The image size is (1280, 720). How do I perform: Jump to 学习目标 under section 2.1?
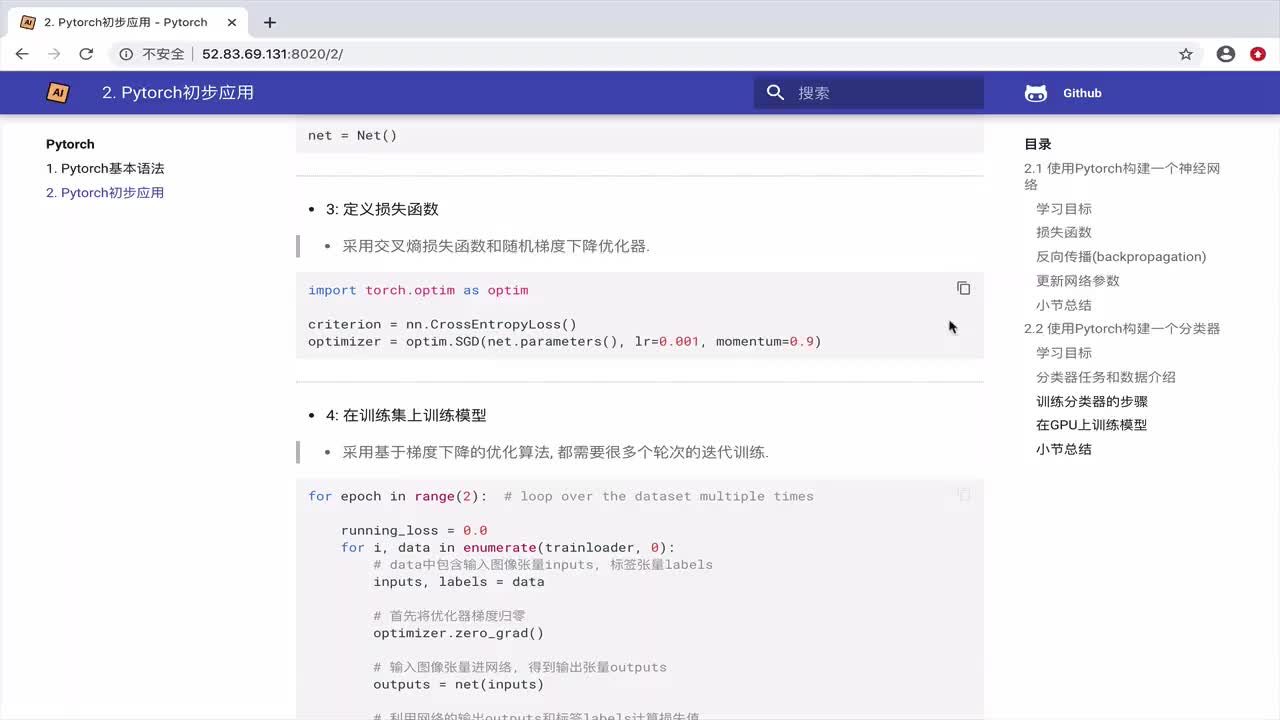click(x=1064, y=208)
